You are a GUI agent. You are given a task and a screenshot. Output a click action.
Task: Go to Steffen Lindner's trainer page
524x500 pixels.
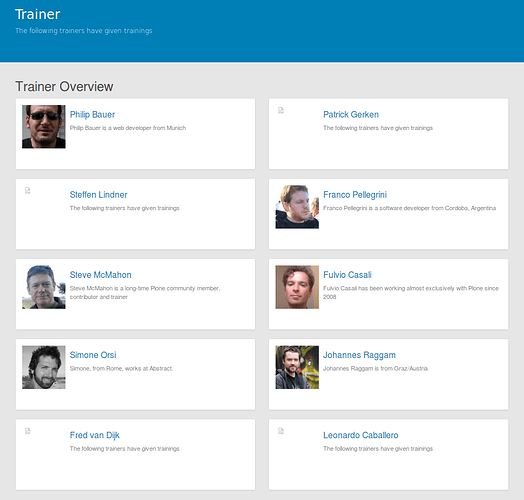point(98,195)
